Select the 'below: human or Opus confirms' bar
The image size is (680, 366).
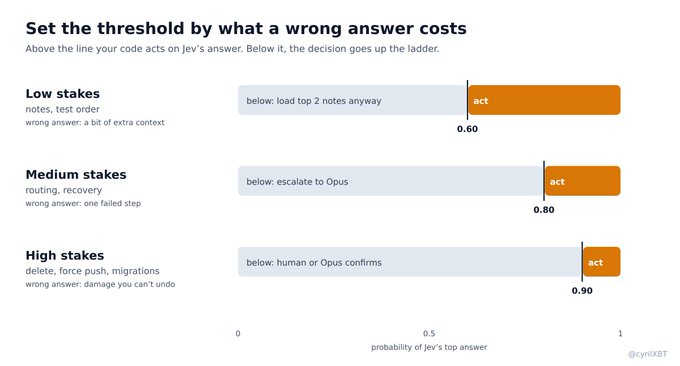[409, 262]
